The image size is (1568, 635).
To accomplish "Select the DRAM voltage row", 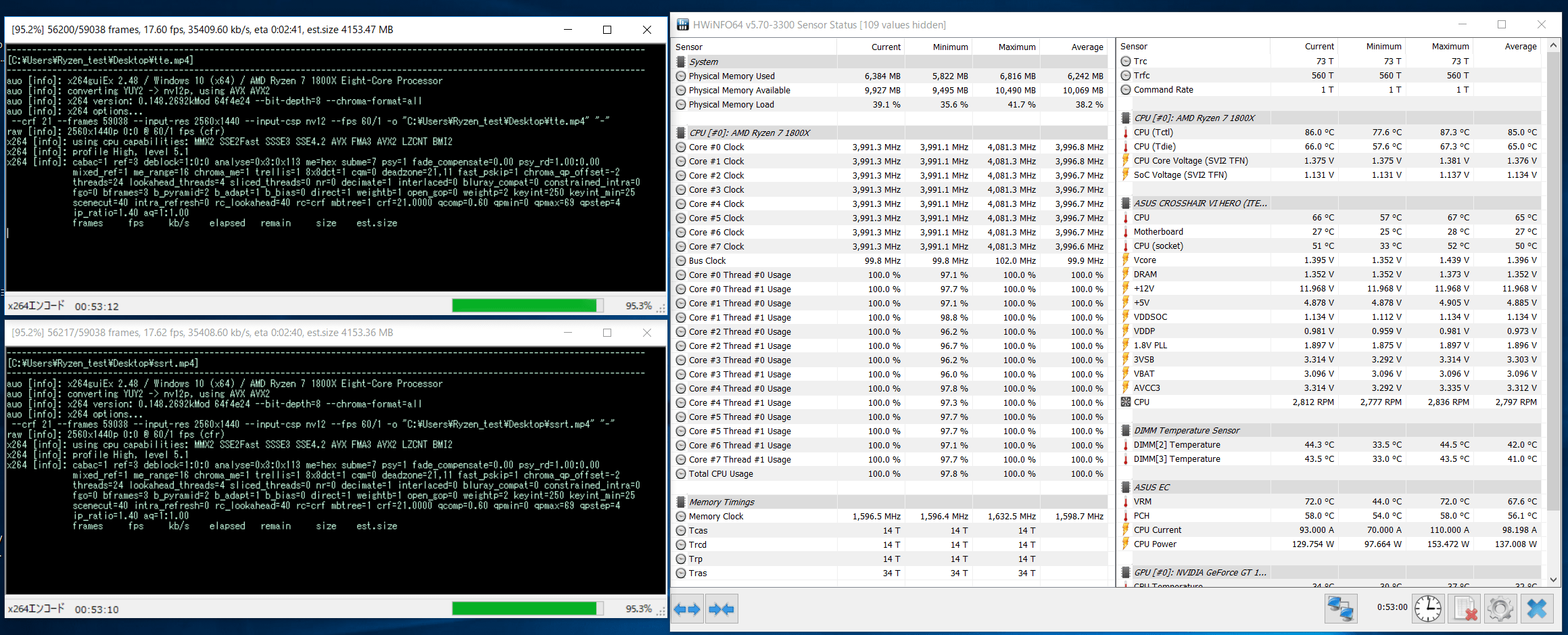I will (x=1330, y=274).
